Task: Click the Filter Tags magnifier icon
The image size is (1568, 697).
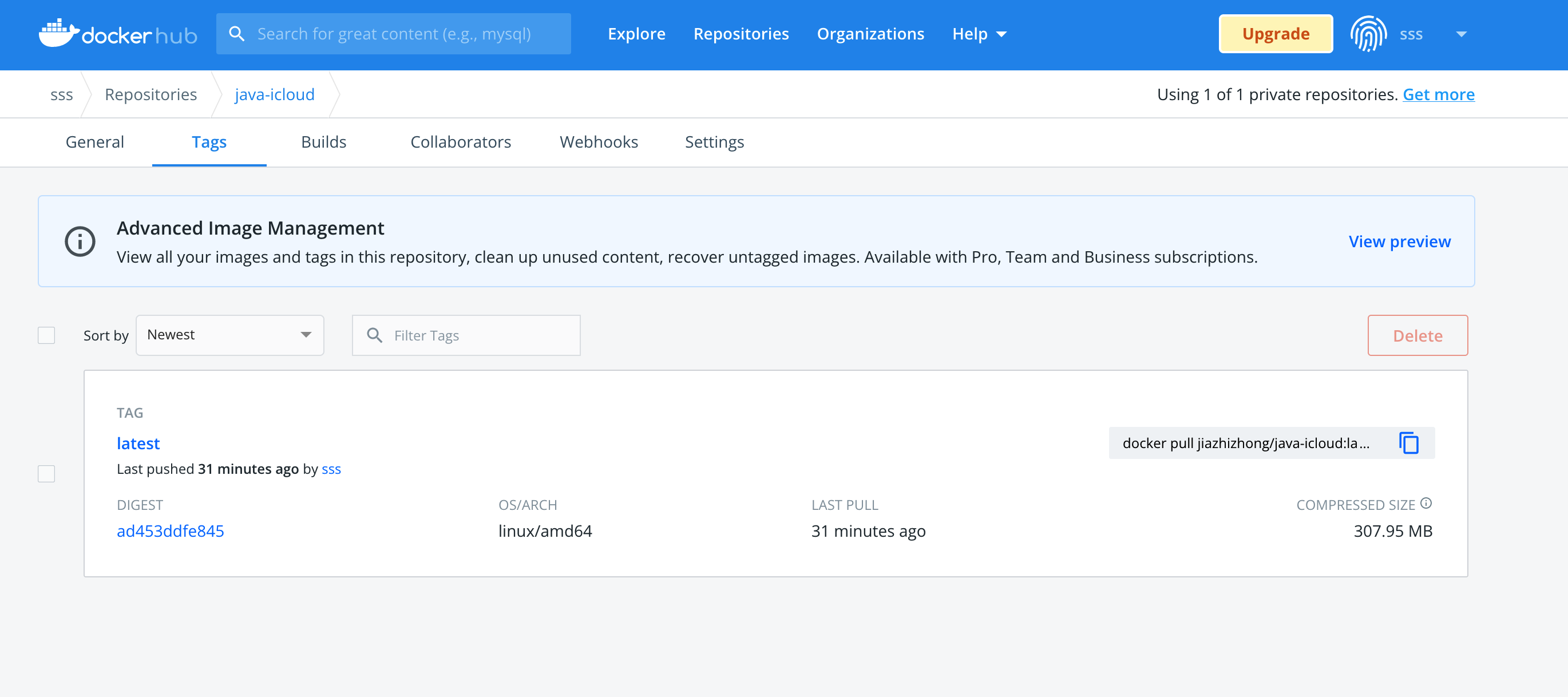Action: 375,335
